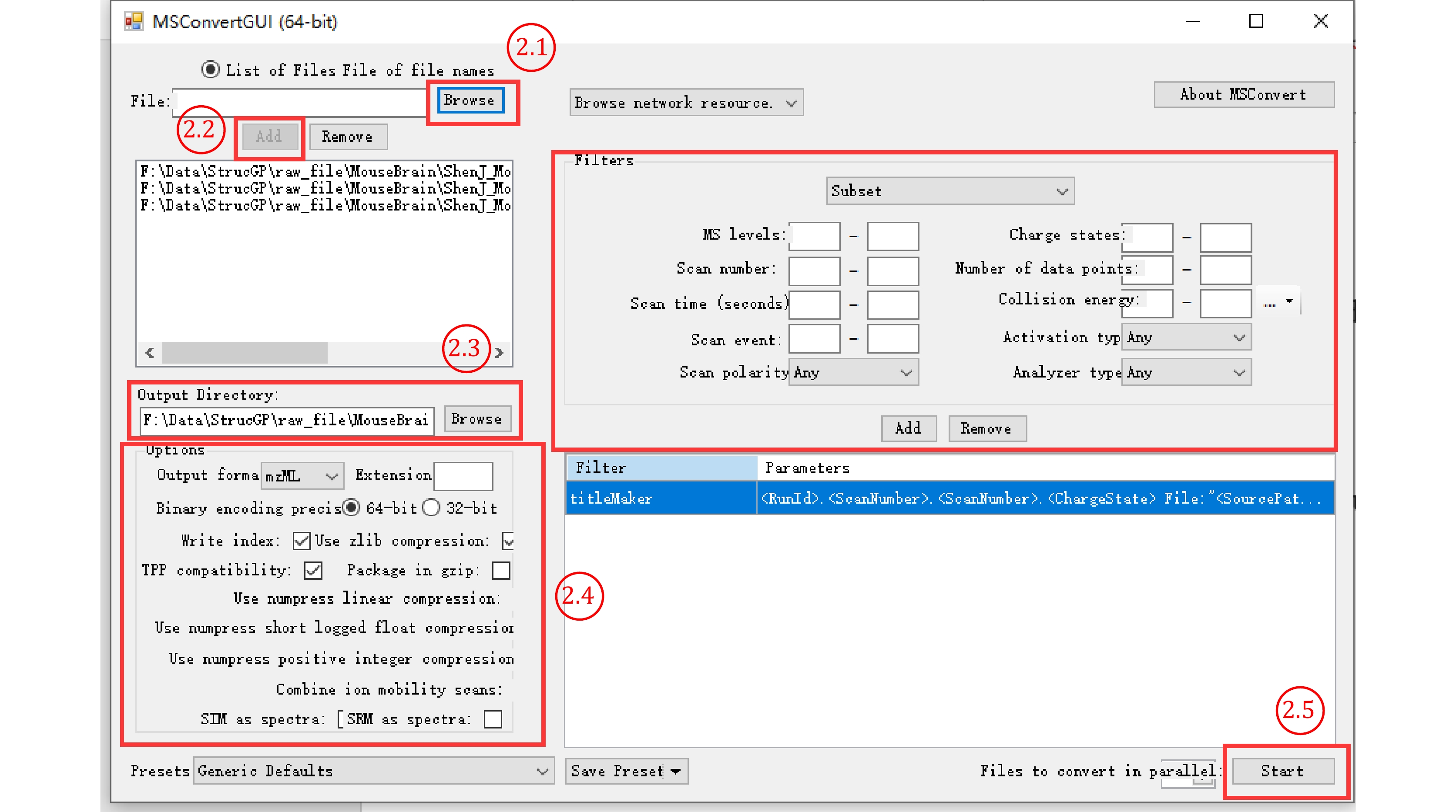Click the Scan number minimum field
1456x812 pixels.
(x=815, y=271)
